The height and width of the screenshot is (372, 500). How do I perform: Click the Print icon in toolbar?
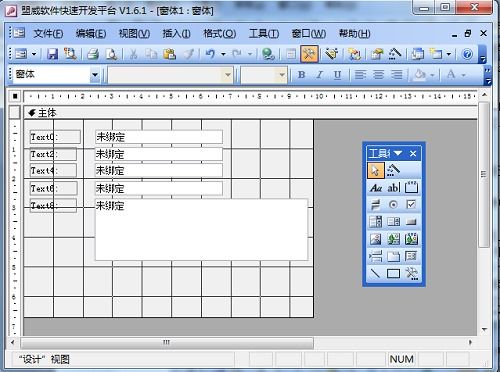click(93, 54)
